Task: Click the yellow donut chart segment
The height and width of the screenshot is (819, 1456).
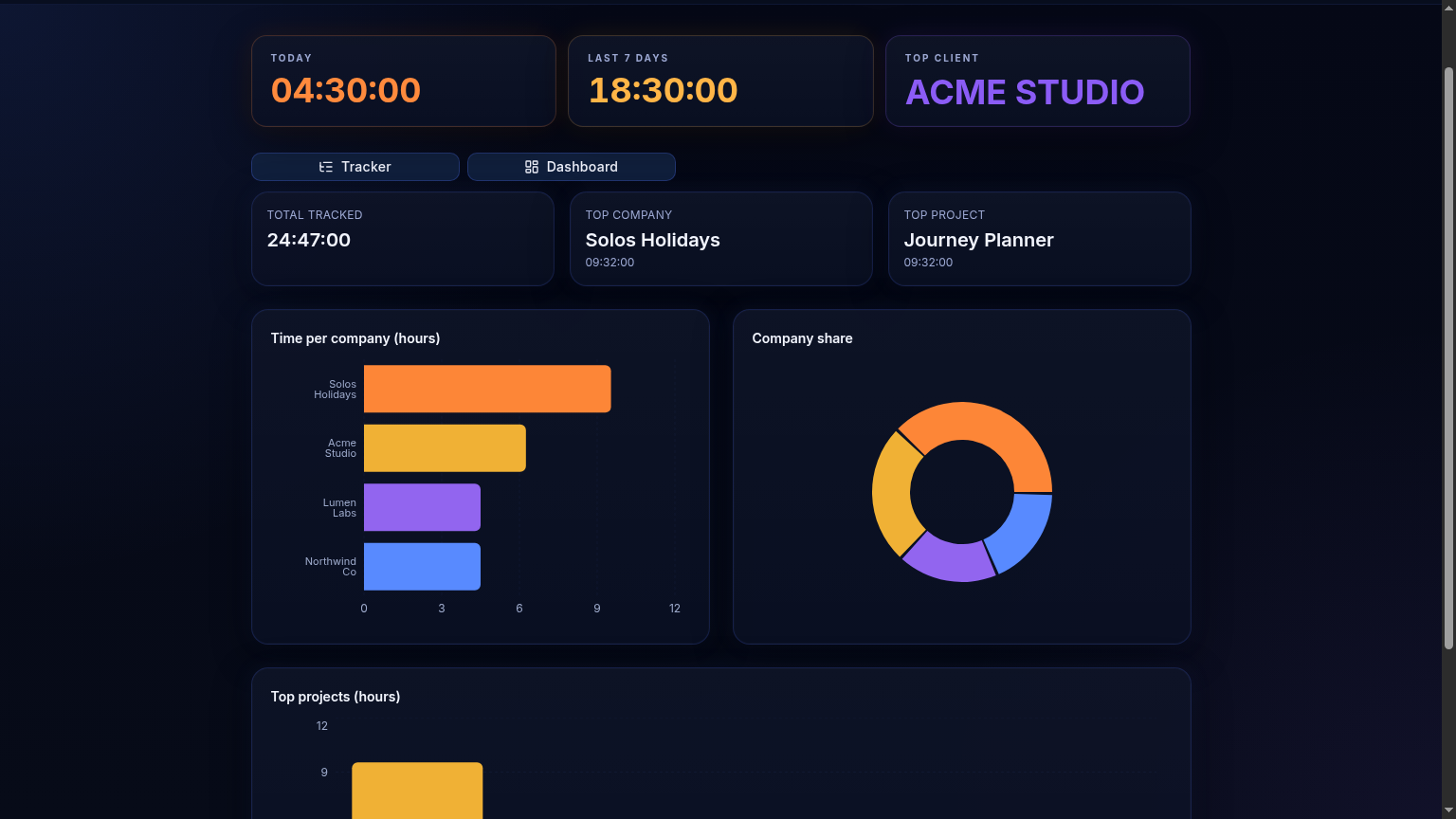Action: (892, 493)
